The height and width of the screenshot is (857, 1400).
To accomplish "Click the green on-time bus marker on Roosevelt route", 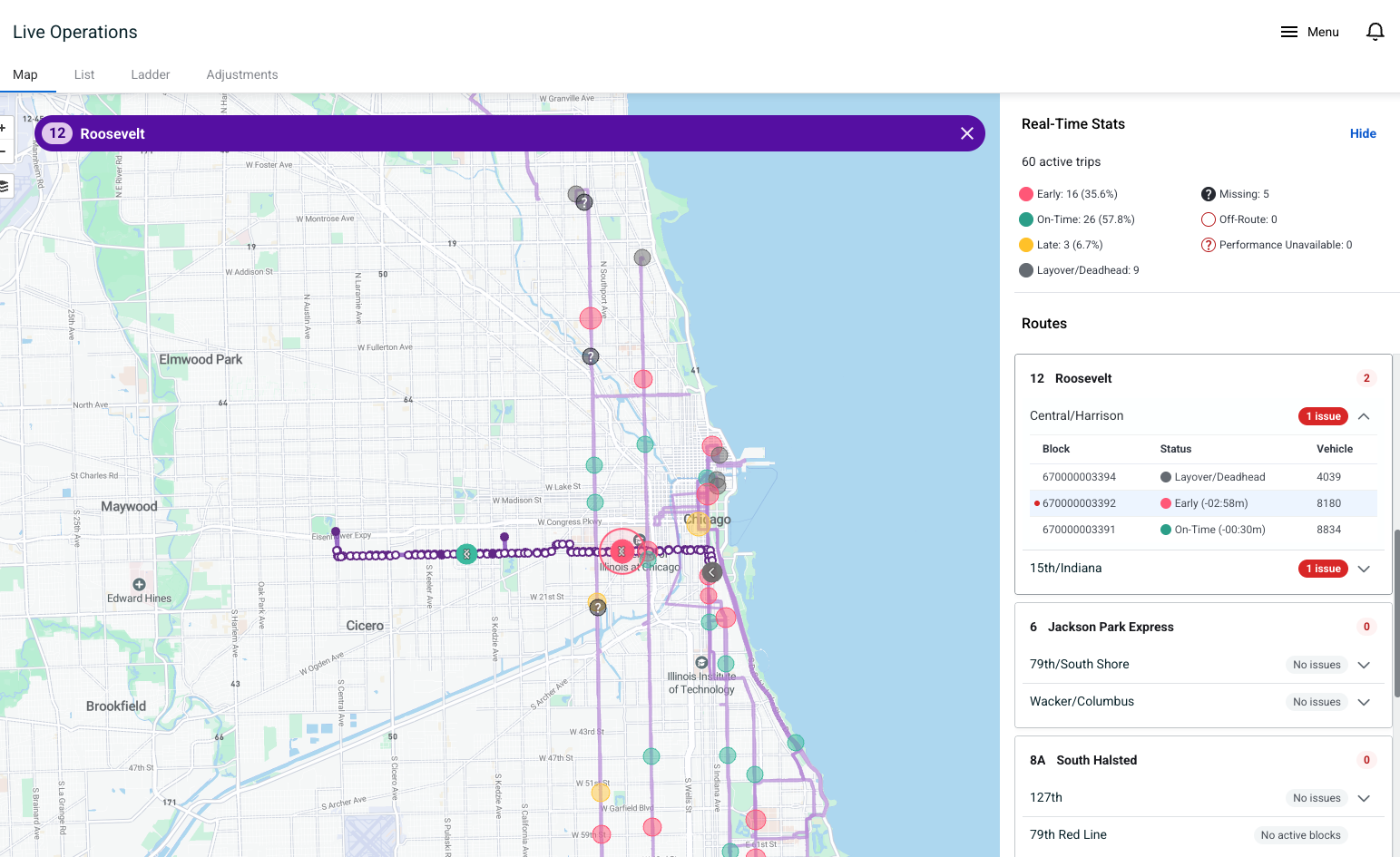I will pyautogui.click(x=466, y=554).
